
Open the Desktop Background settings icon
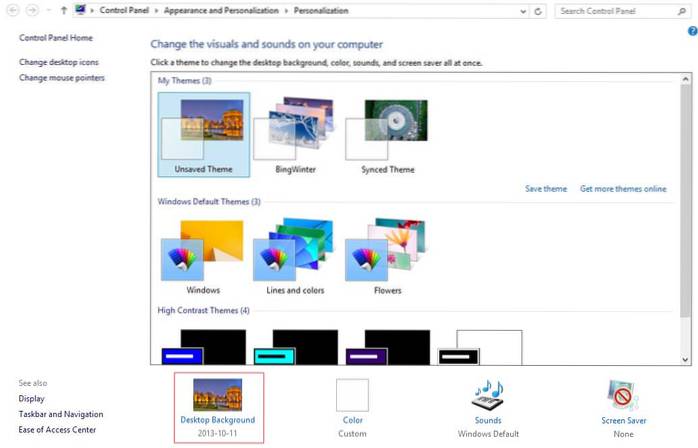coord(217,395)
